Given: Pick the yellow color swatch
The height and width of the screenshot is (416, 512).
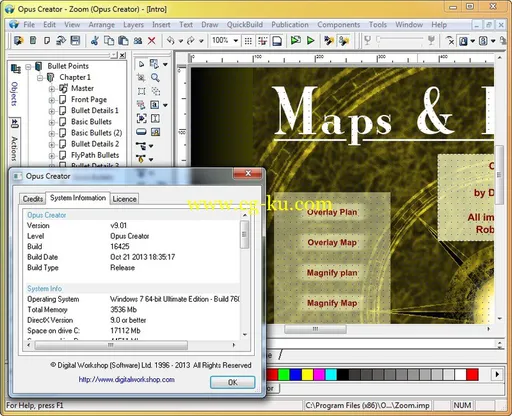Looking at the screenshot, I should click(x=307, y=375).
